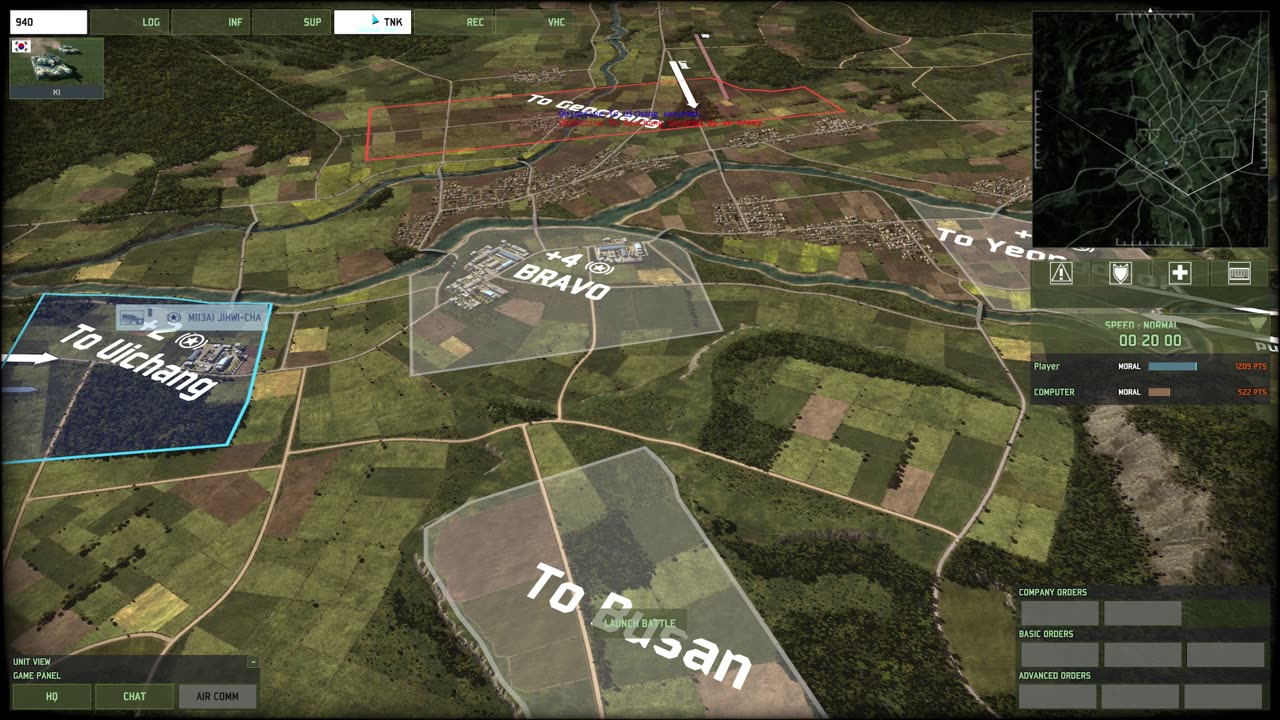Click the white plus cross icon
The image size is (1280, 720).
pyautogui.click(x=1180, y=273)
